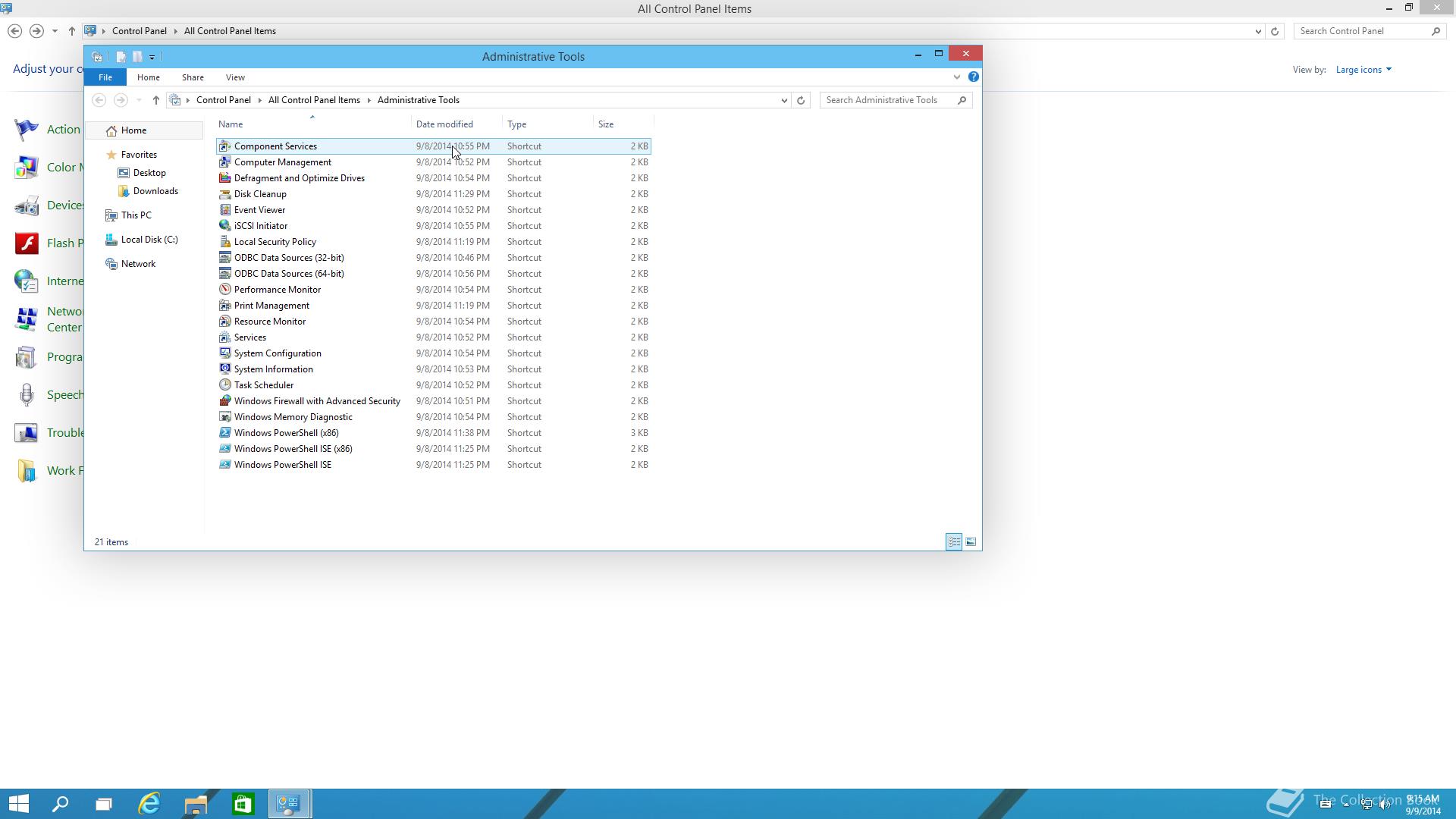Select Favorites in the navigation pane
The image size is (1456, 819).
click(139, 155)
